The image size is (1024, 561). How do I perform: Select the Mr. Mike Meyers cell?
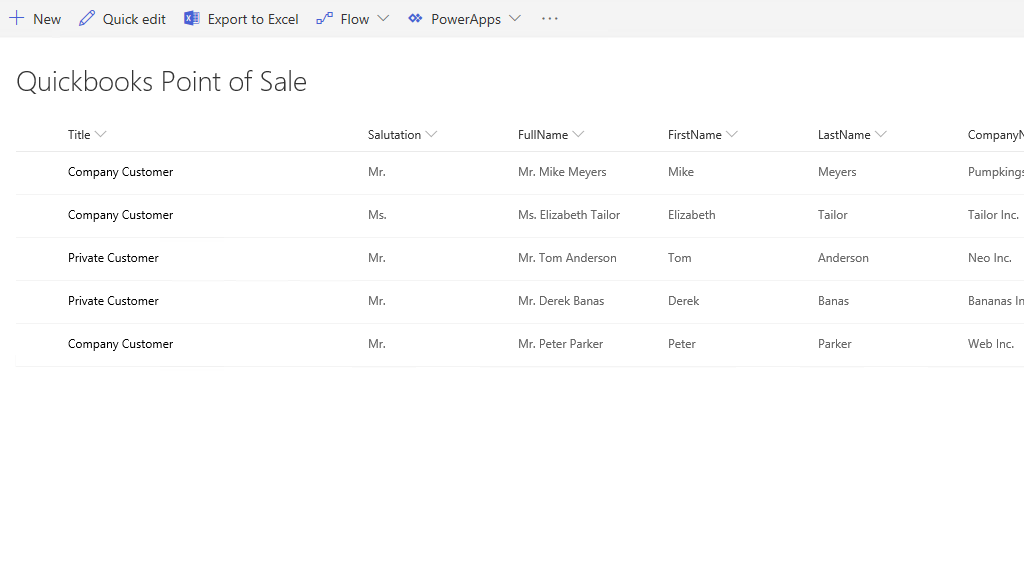coord(562,172)
